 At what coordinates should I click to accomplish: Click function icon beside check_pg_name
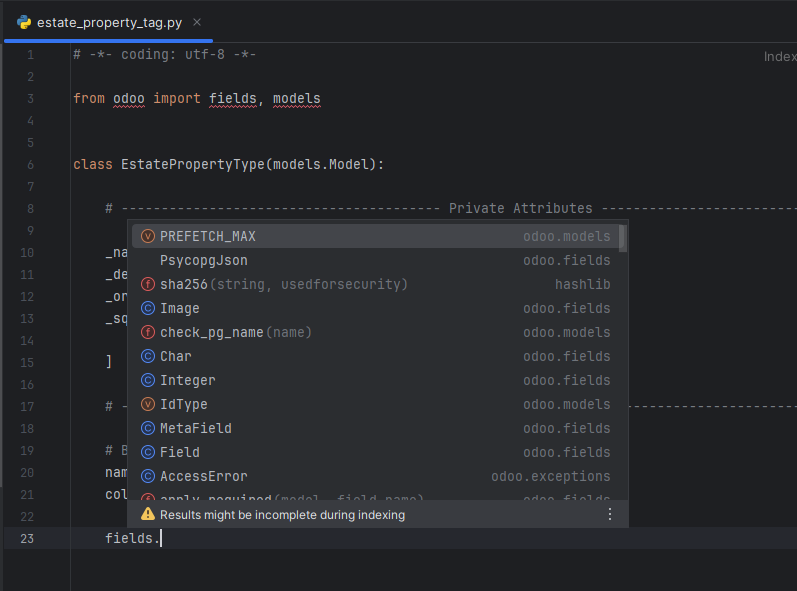[147, 332]
